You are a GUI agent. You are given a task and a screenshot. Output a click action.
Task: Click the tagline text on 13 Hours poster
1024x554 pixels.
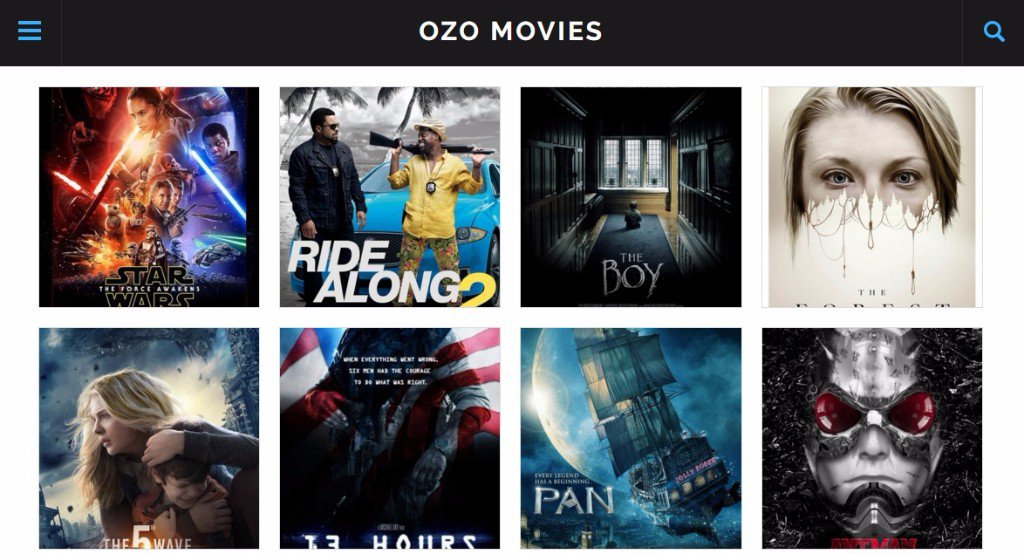coord(391,371)
